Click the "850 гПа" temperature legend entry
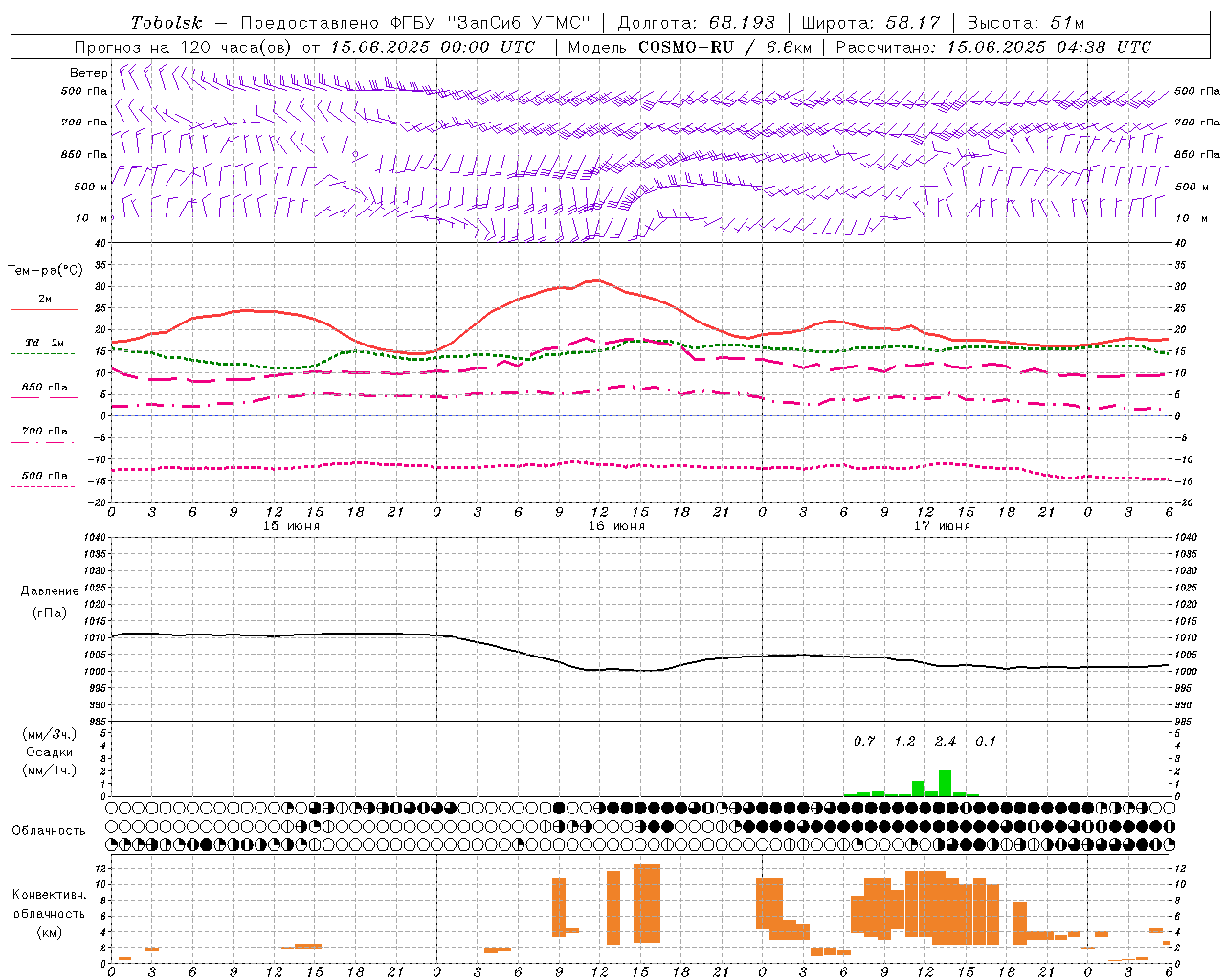The image size is (1225, 980). pos(44,388)
